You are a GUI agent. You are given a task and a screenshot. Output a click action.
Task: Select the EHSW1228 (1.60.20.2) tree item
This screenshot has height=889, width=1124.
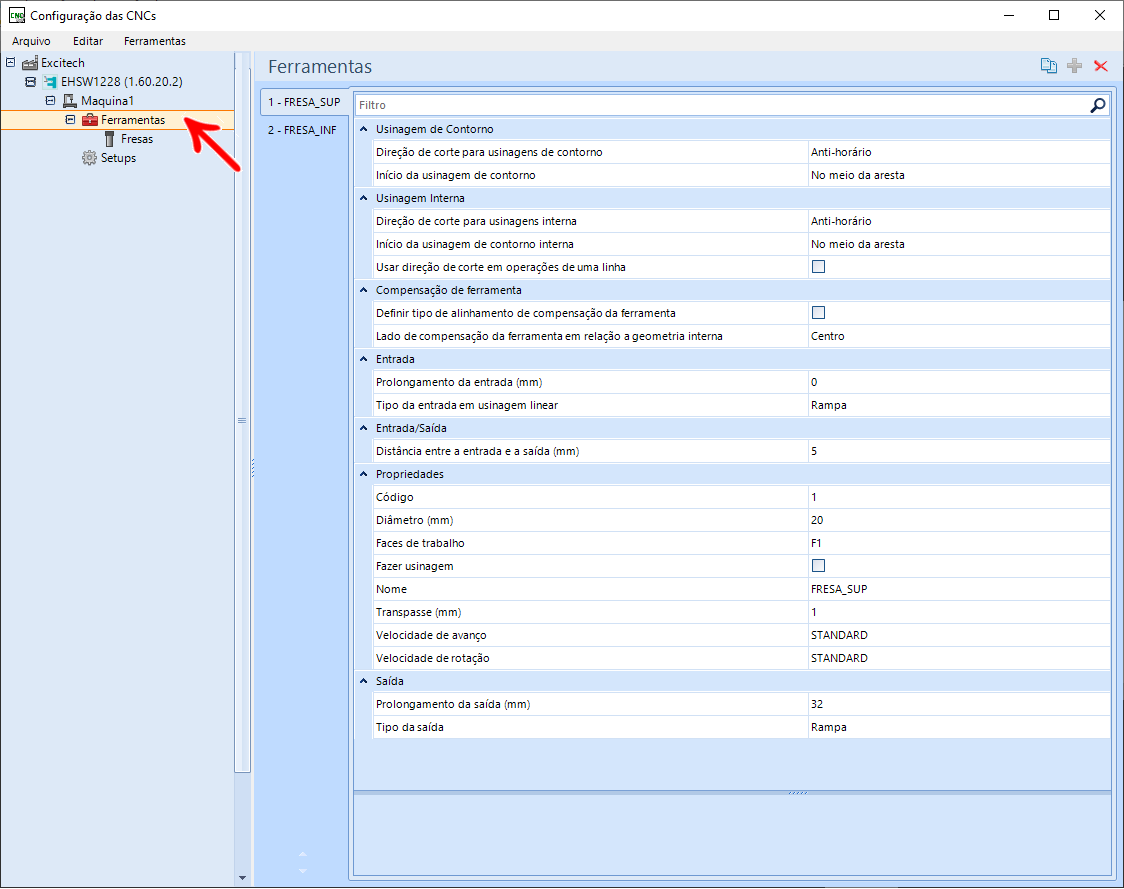click(x=121, y=82)
